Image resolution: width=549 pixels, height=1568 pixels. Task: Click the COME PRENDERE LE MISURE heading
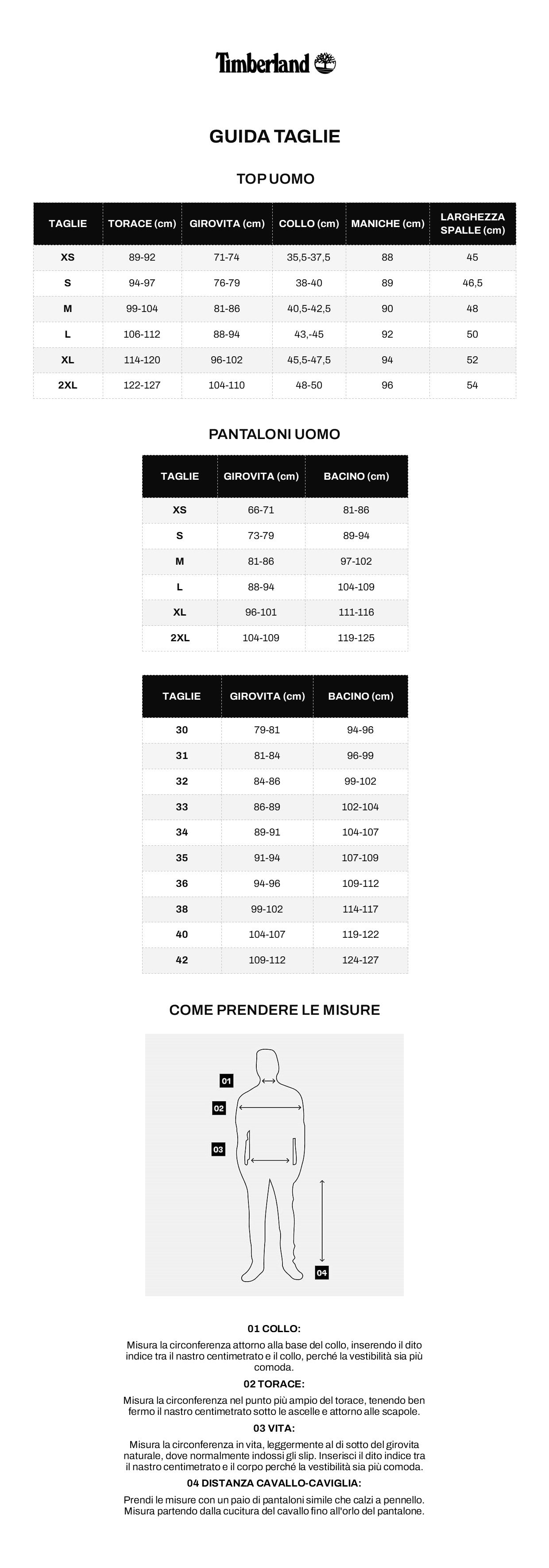pyautogui.click(x=274, y=1010)
